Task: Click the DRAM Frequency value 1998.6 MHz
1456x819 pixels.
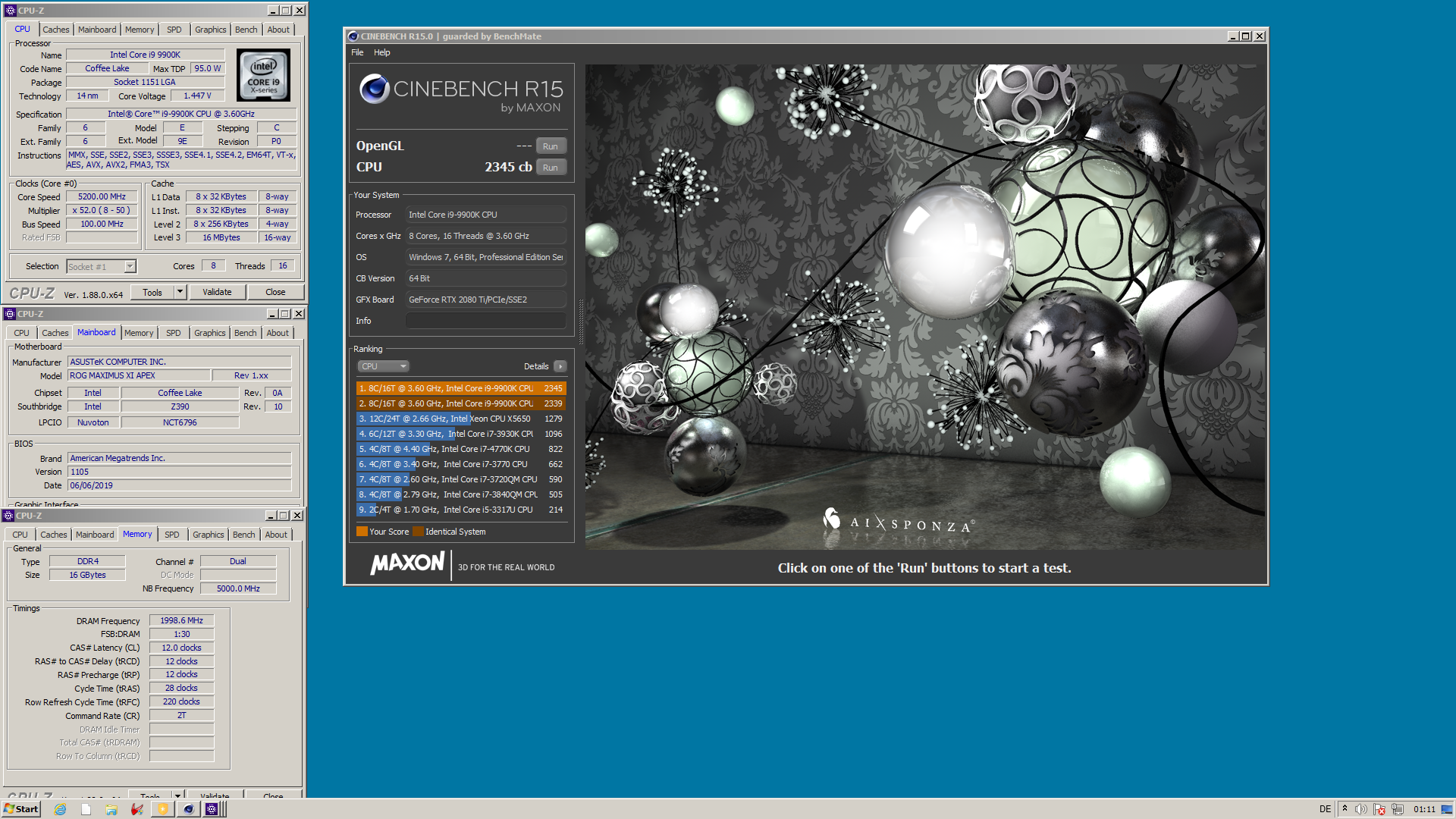Action: point(181,620)
